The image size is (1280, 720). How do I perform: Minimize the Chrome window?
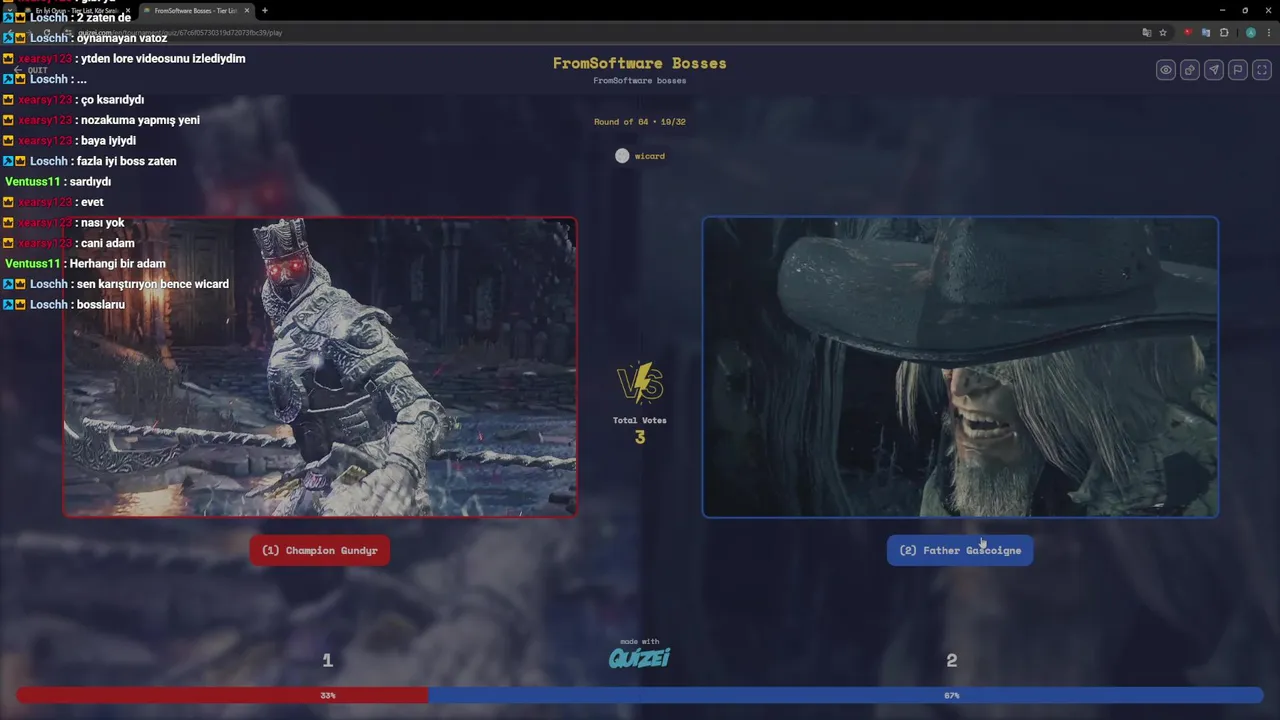tap(1222, 10)
